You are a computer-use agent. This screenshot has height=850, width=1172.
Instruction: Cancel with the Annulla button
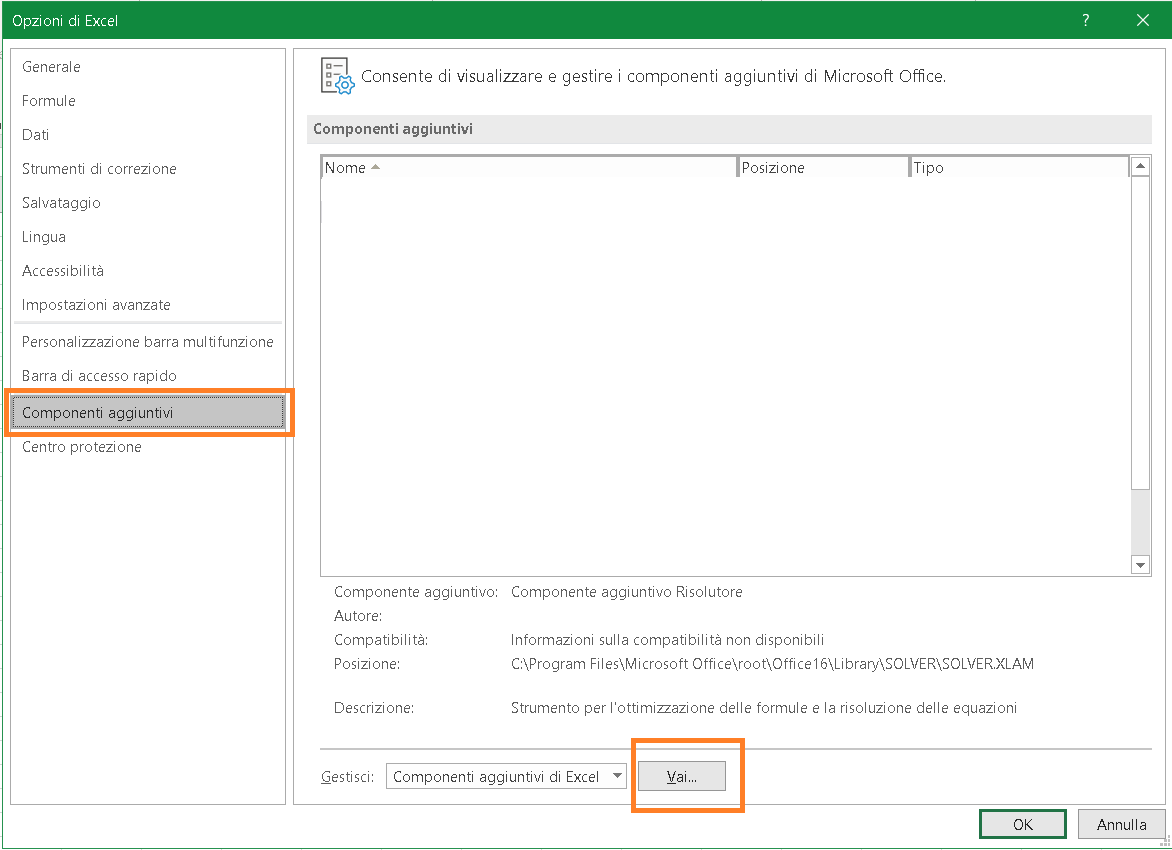tap(1121, 824)
